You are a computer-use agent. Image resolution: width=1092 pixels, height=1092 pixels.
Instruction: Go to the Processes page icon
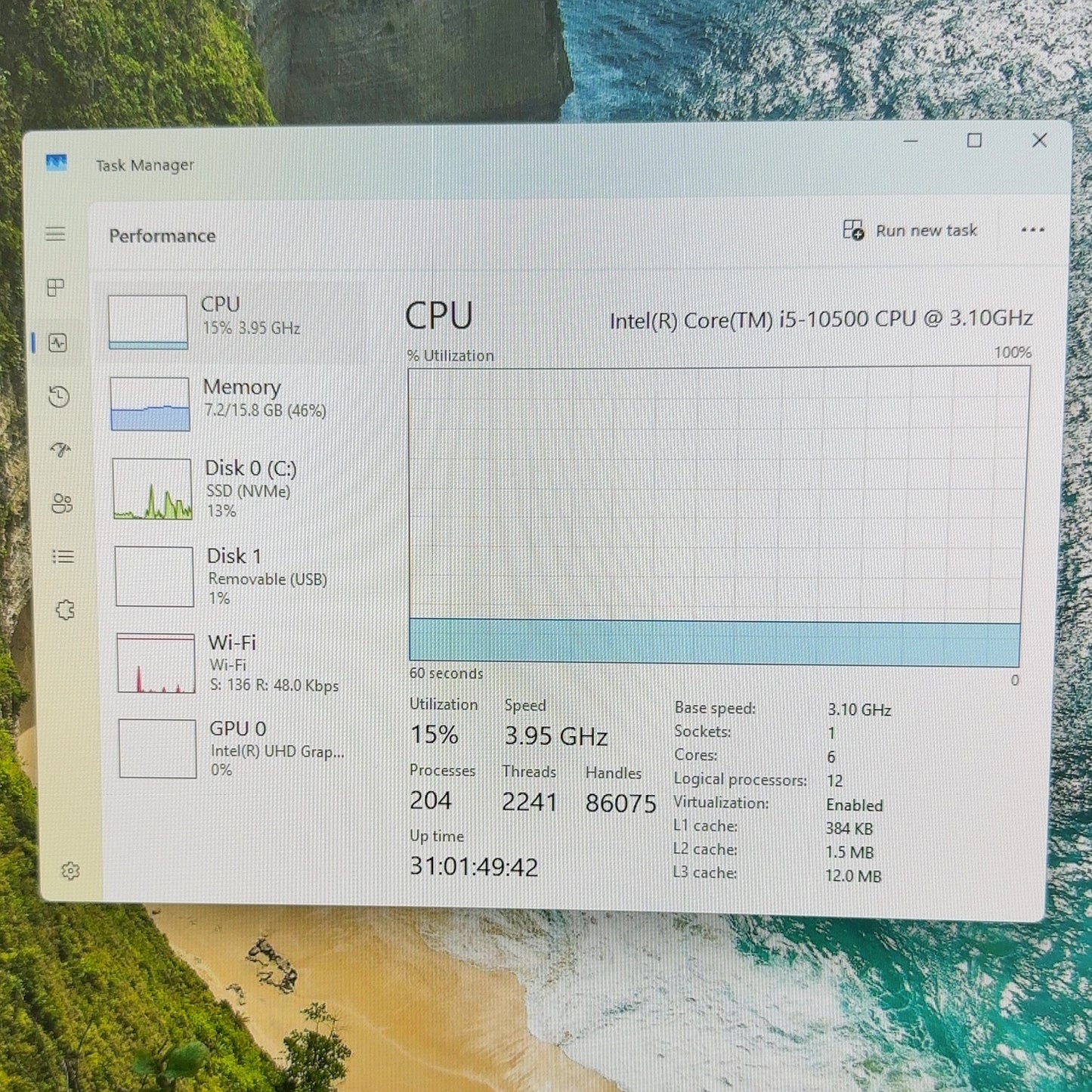(55, 288)
